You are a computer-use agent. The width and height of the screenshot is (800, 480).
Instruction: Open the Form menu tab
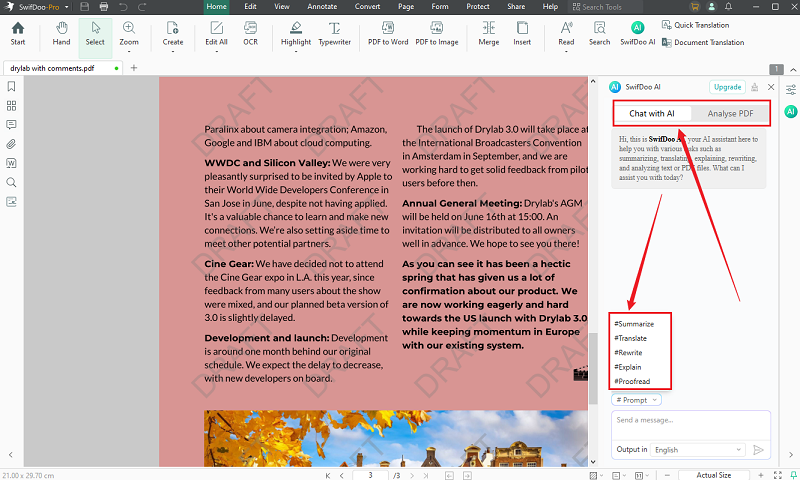[440, 7]
